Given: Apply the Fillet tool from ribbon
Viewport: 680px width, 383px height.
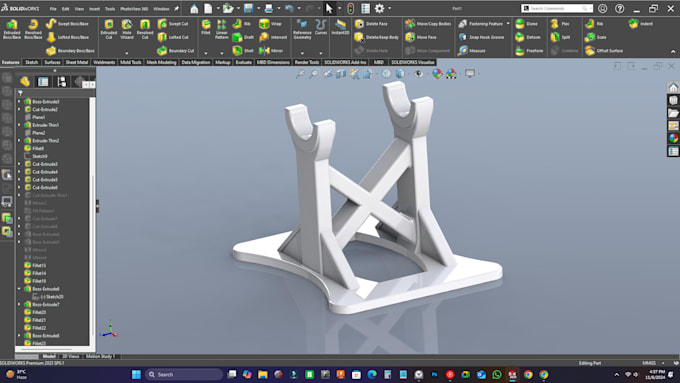Looking at the screenshot, I should pos(206,27).
